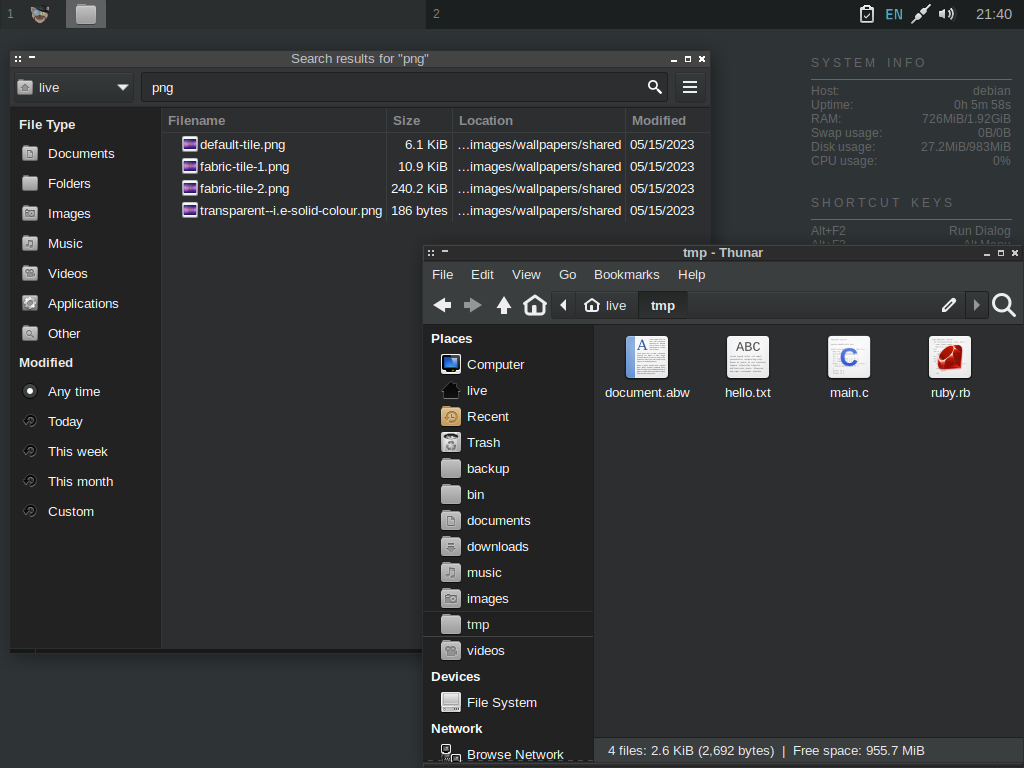Select the "Any time" modified filter
1024x768 pixels.
tap(73, 392)
